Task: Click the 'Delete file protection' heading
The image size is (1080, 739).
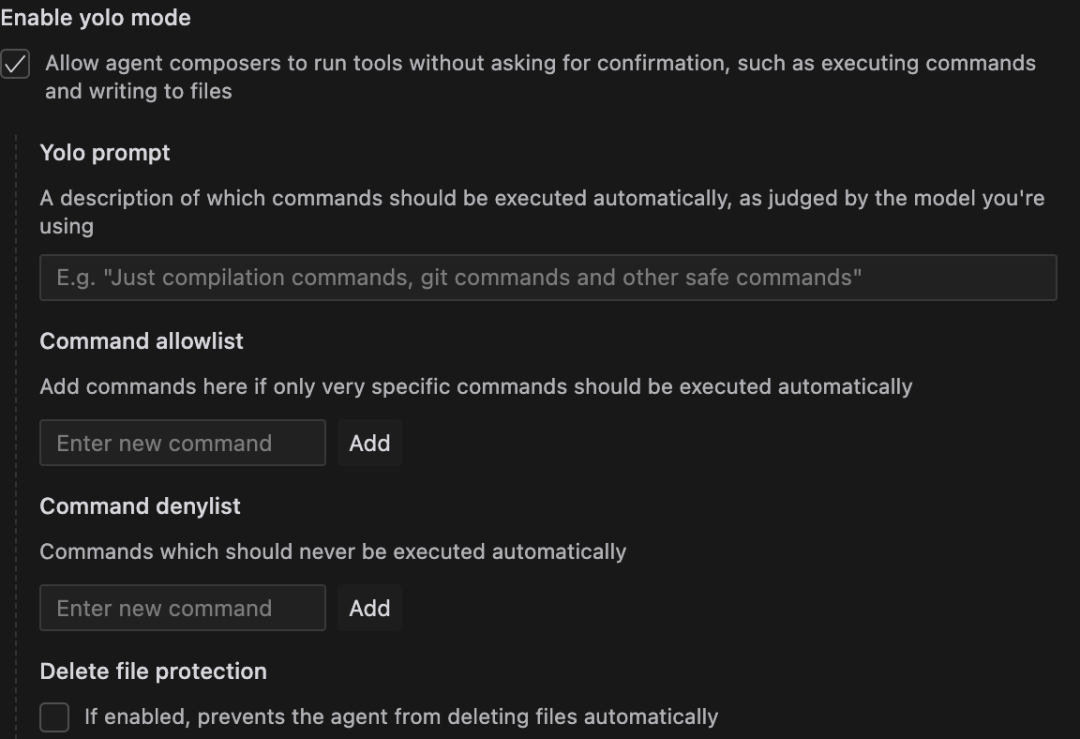Action: point(153,672)
